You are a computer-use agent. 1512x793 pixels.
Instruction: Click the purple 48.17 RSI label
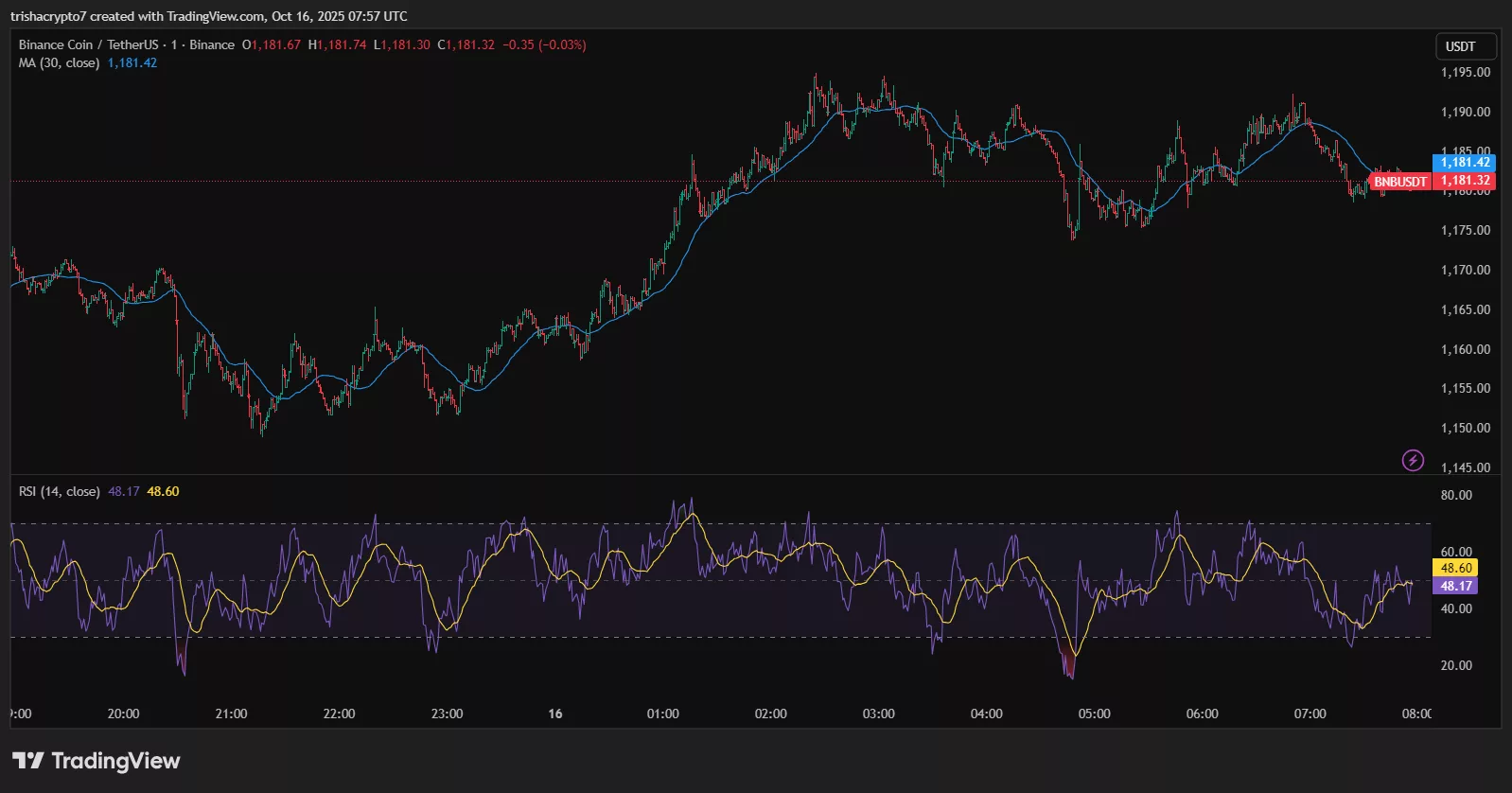click(1456, 586)
